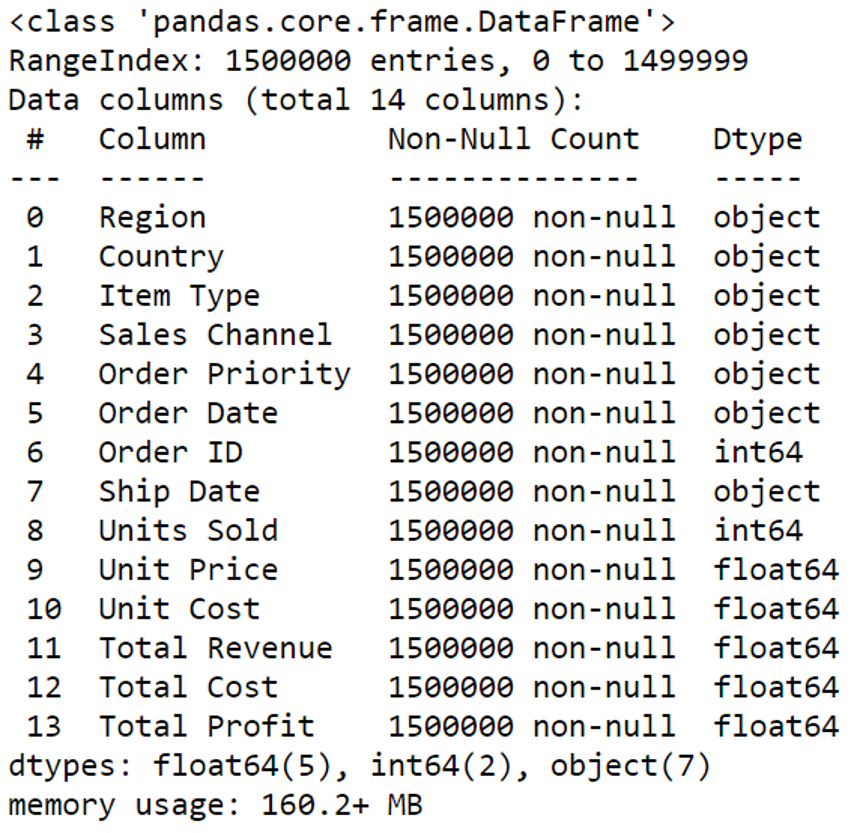Click the 'Non-Null Count' header text
This screenshot has width=854, height=833.
pos(514,139)
